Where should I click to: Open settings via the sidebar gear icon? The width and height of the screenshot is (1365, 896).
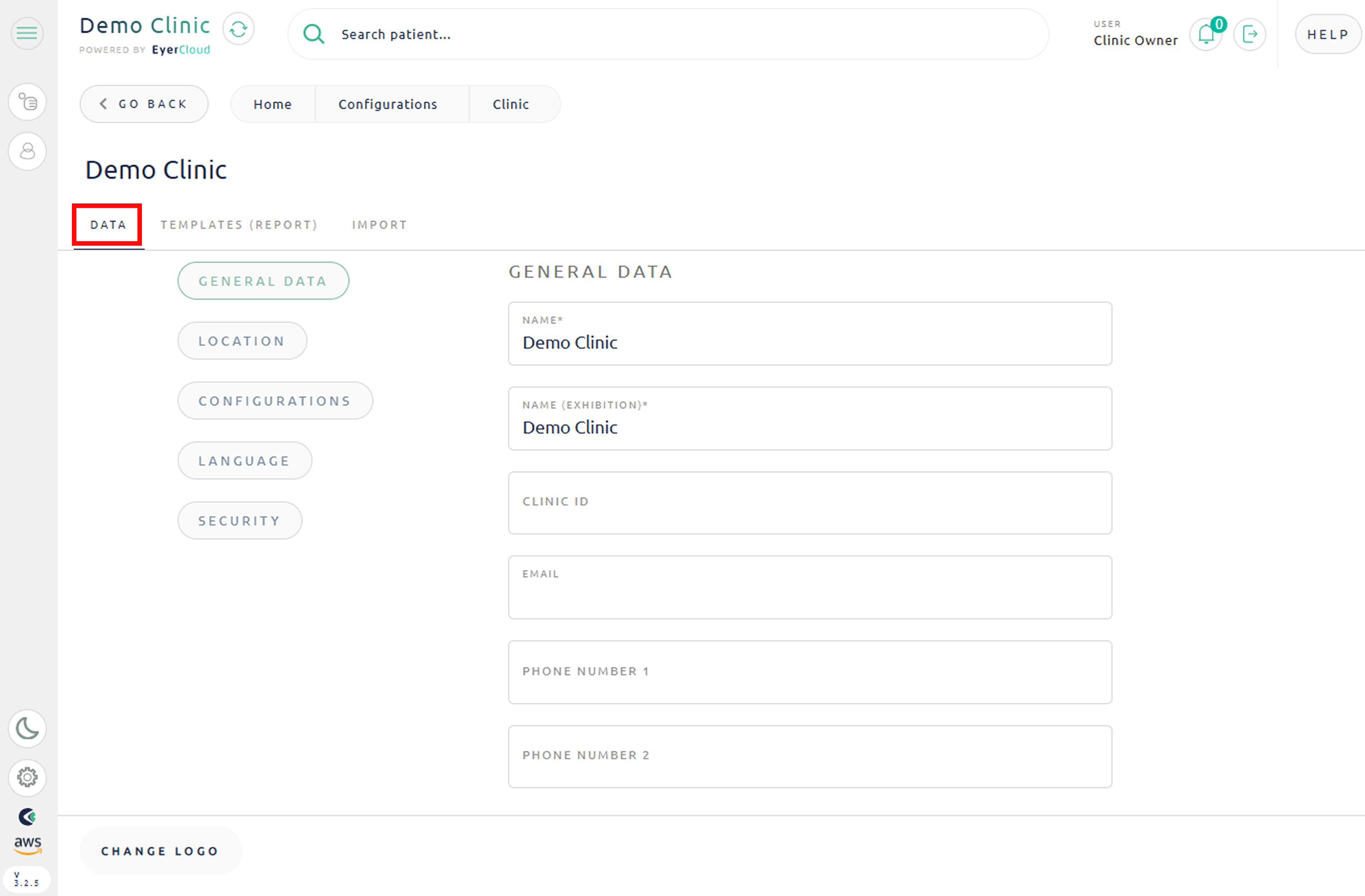pyautogui.click(x=27, y=777)
